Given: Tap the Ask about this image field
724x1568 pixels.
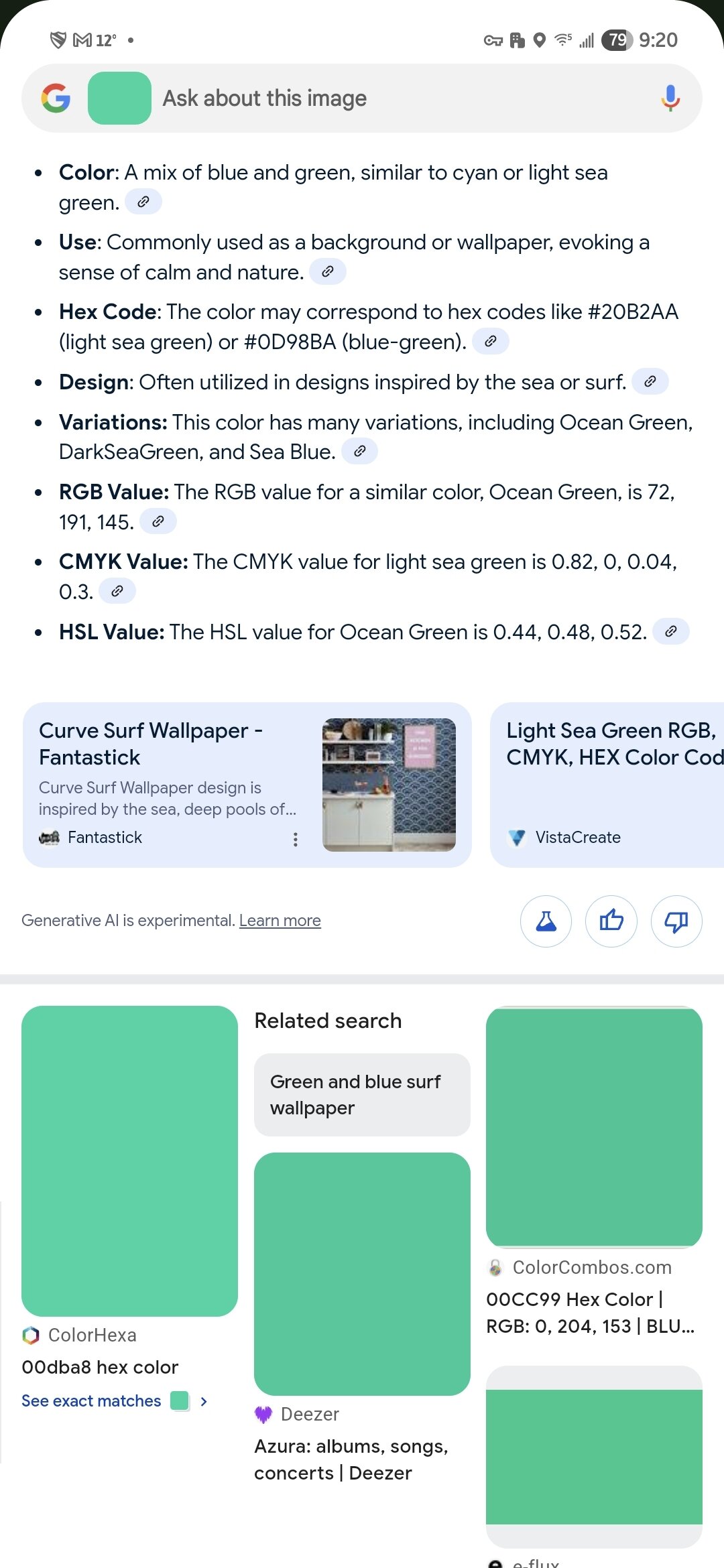Looking at the screenshot, I should coord(402,99).
